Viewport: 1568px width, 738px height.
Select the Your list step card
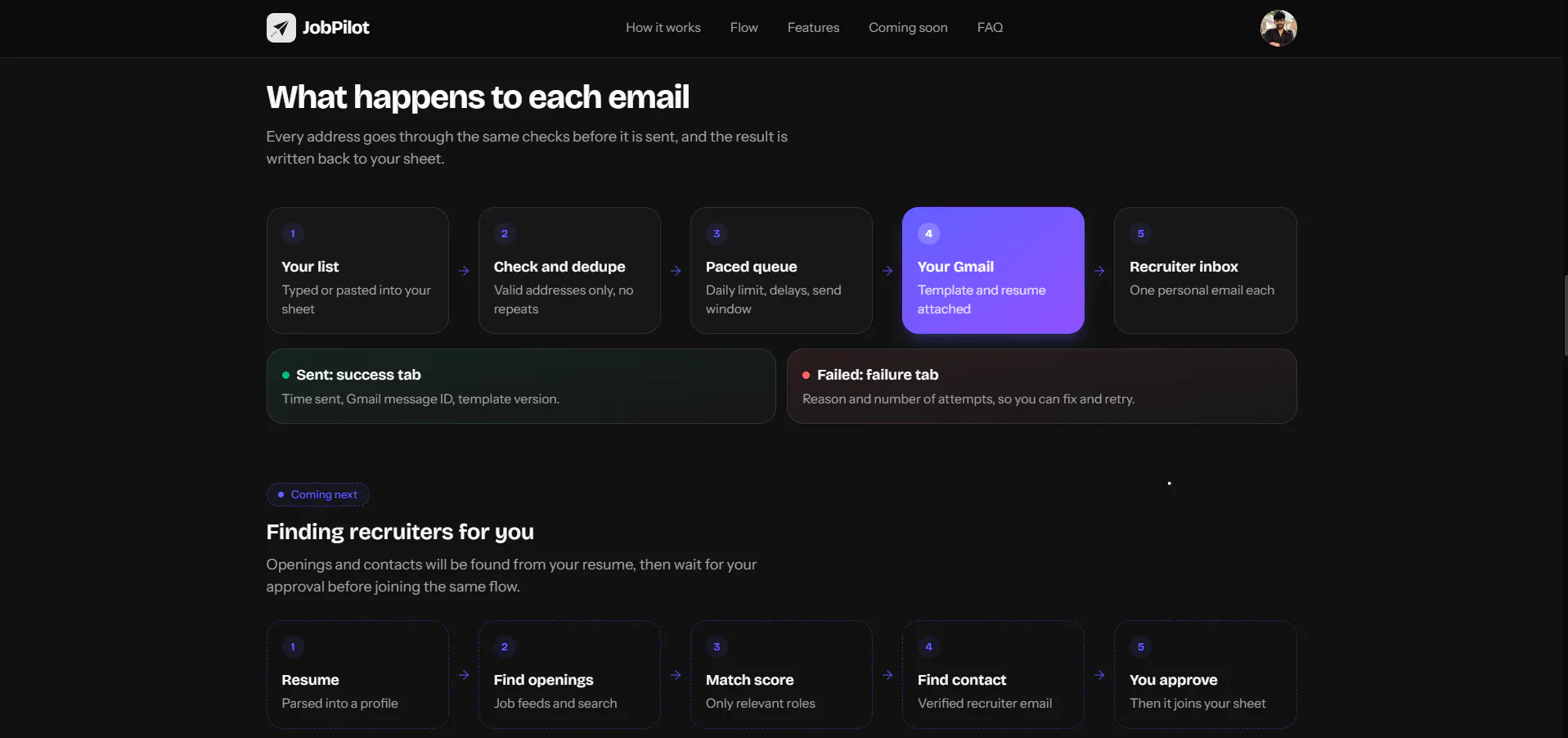pos(357,270)
